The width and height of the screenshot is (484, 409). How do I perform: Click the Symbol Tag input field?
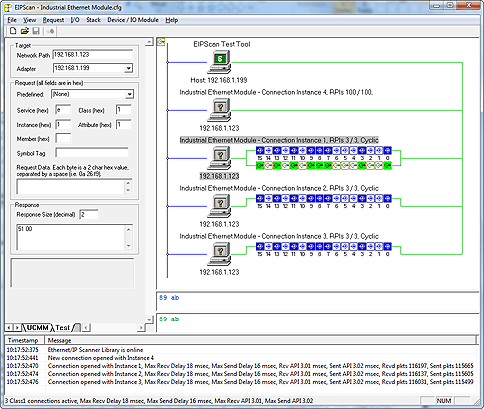[92, 153]
